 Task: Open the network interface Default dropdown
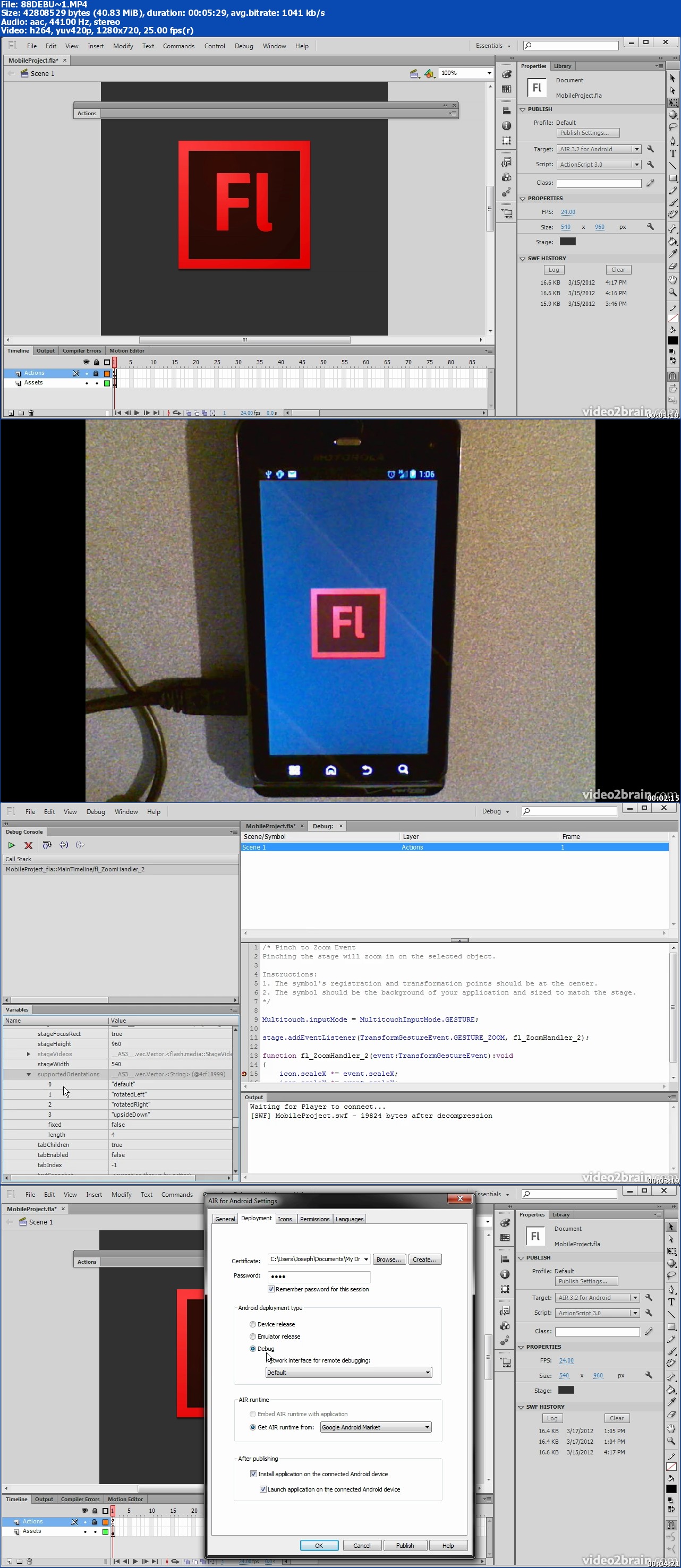tap(349, 1373)
